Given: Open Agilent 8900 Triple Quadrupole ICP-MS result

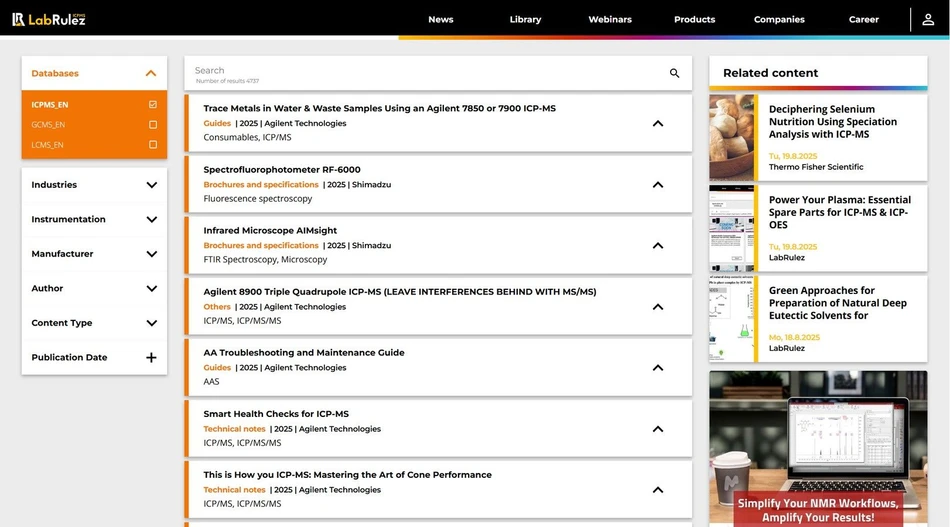Looking at the screenshot, I should click(400, 292).
